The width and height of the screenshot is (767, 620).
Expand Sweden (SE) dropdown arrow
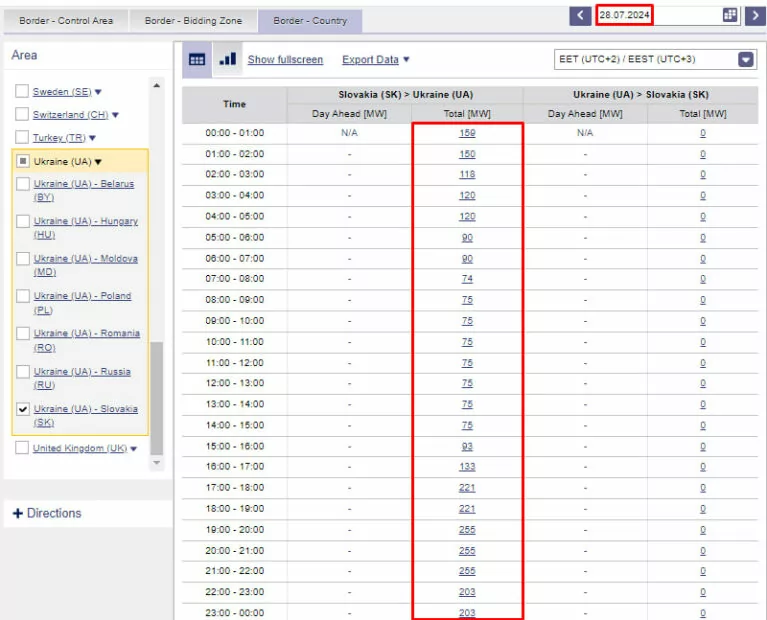point(98,92)
